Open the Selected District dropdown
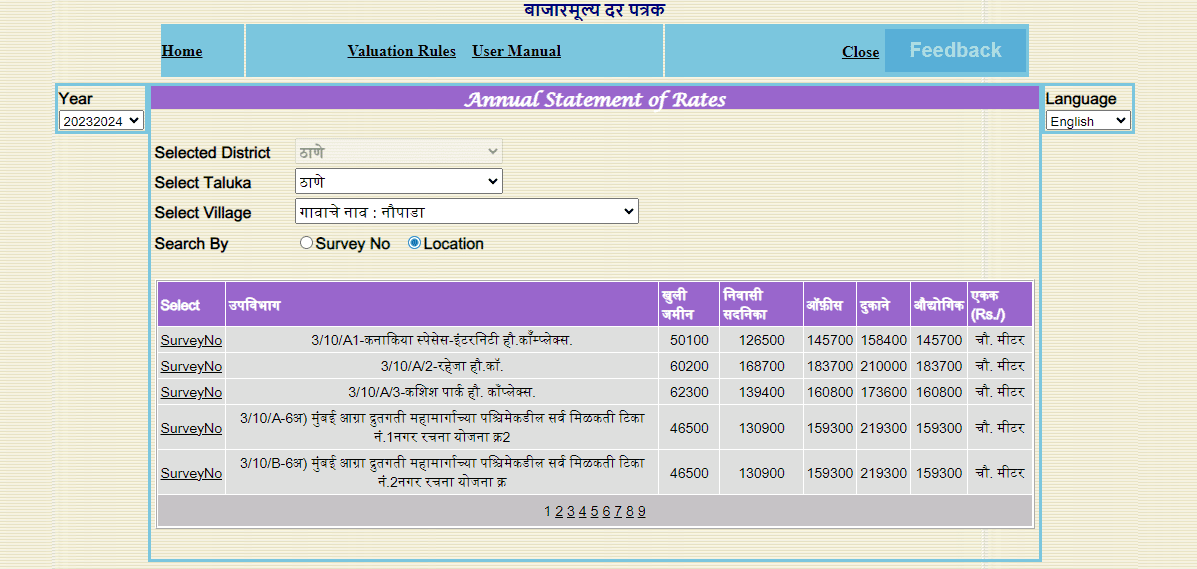 [398, 151]
